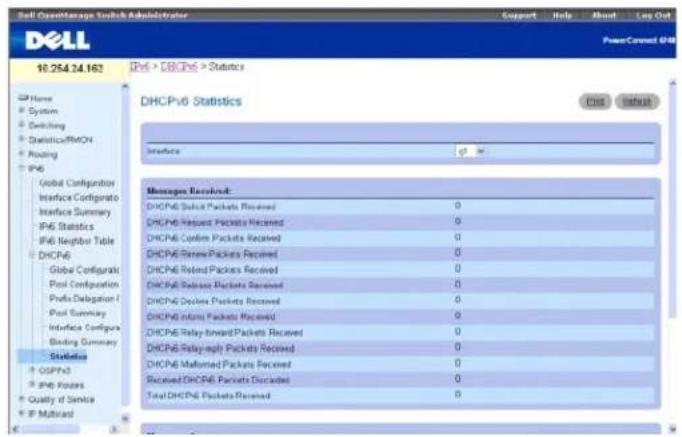This screenshot has width=682, height=437.
Task: Expand the Statistics/RMON tree node
Action: click(21, 139)
